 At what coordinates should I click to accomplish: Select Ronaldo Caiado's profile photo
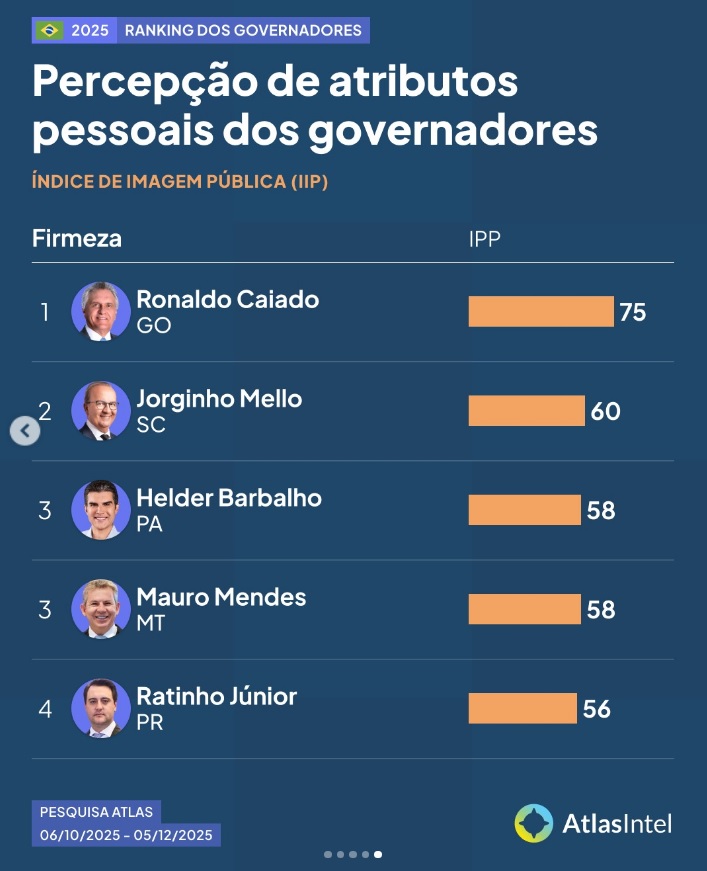tap(100, 311)
